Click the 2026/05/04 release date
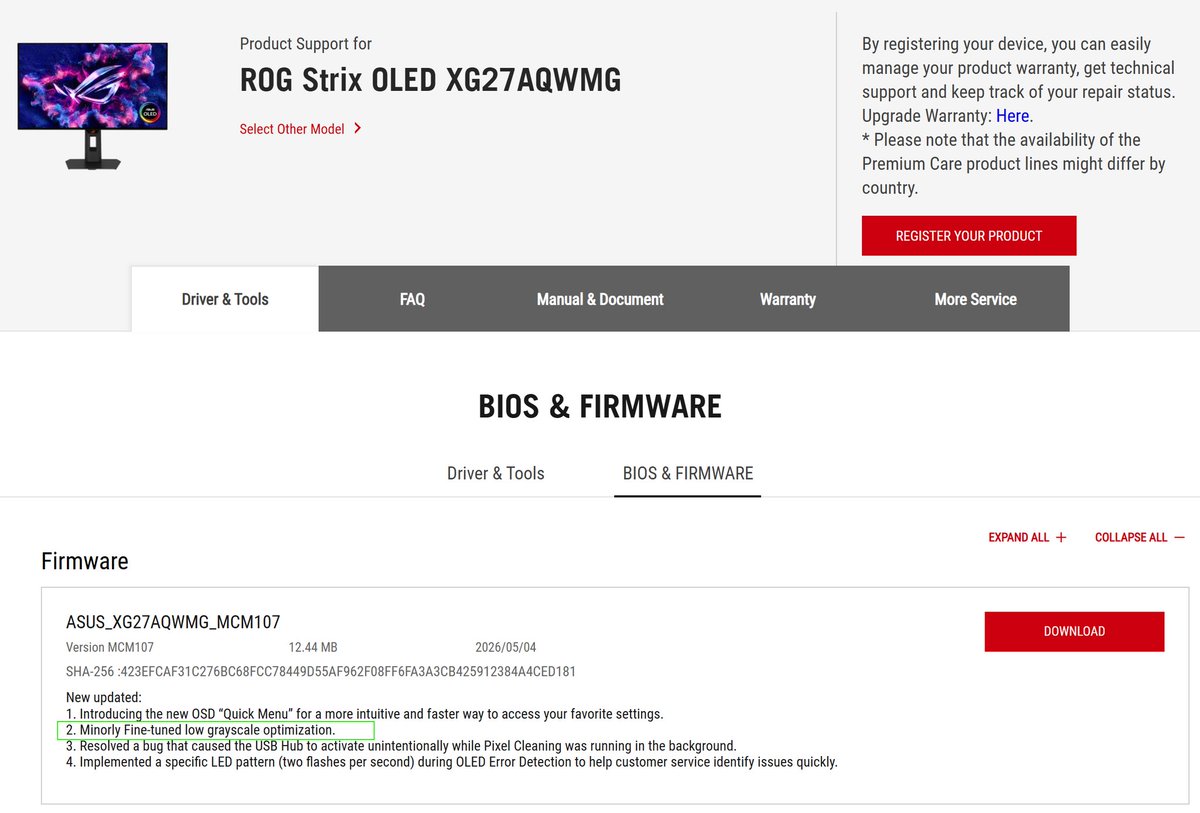The width and height of the screenshot is (1200, 813). coord(506,647)
